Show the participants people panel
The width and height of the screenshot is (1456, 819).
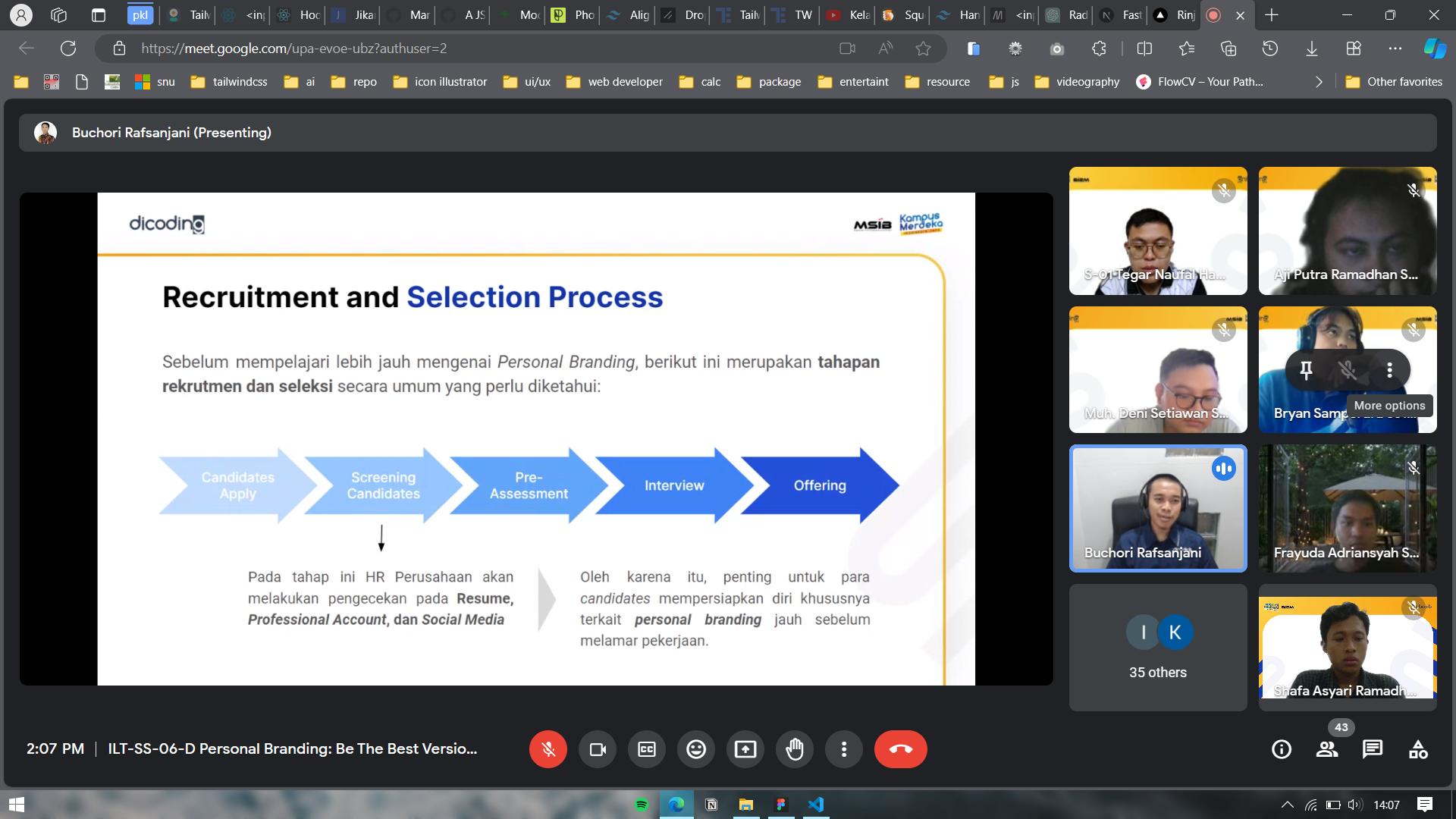click(1327, 749)
